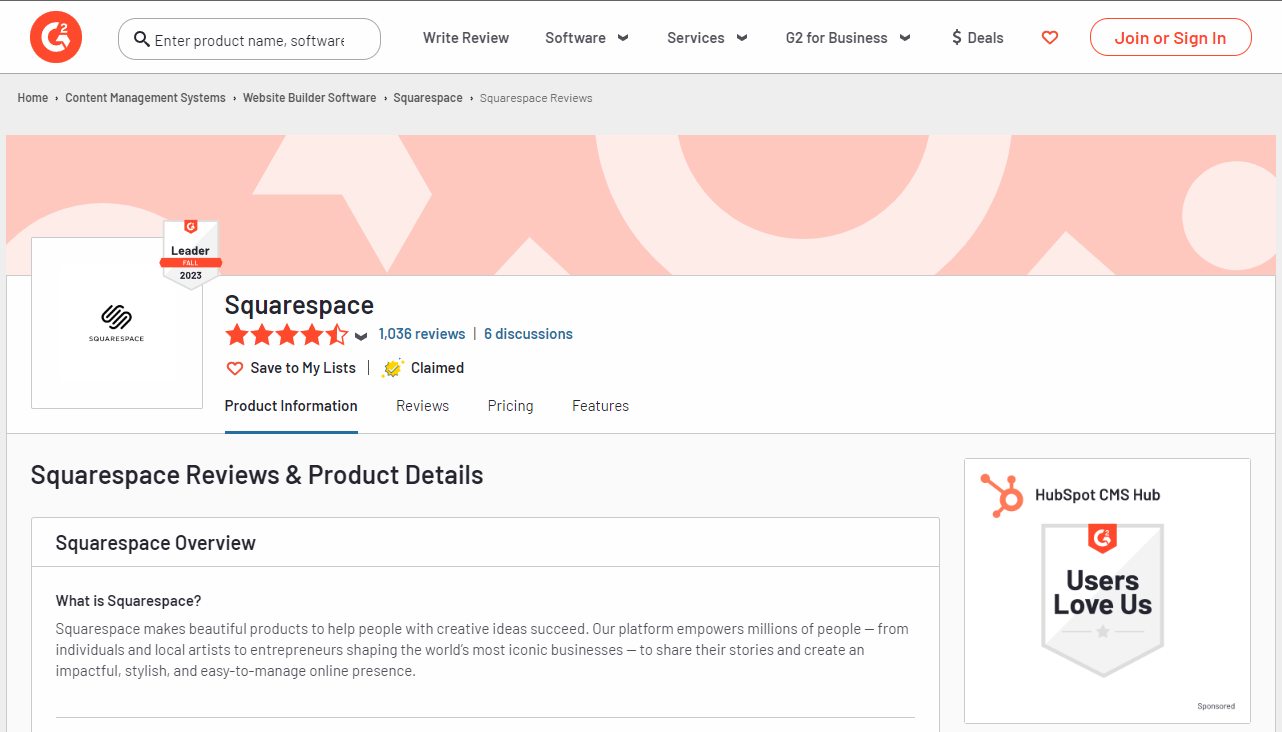Open Website Builder Software breadcrumb
Screen dimensions: 1282x732
point(310,98)
